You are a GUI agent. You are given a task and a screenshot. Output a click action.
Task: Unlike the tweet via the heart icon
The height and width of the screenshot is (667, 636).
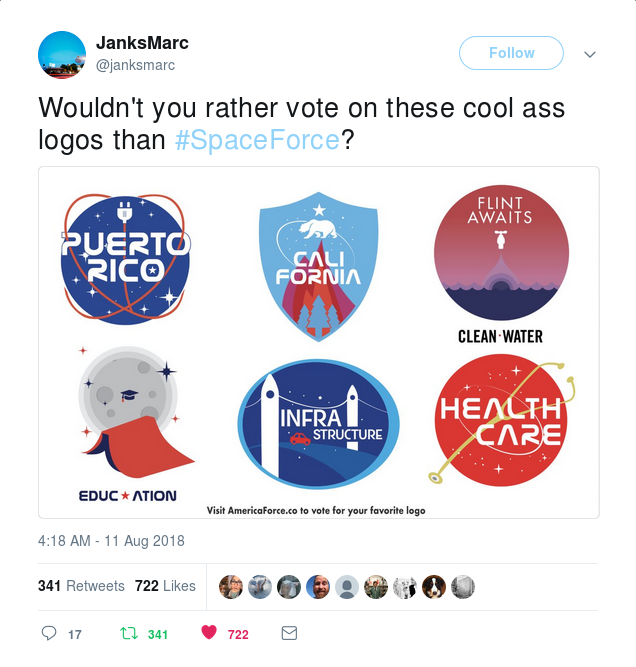(x=209, y=633)
